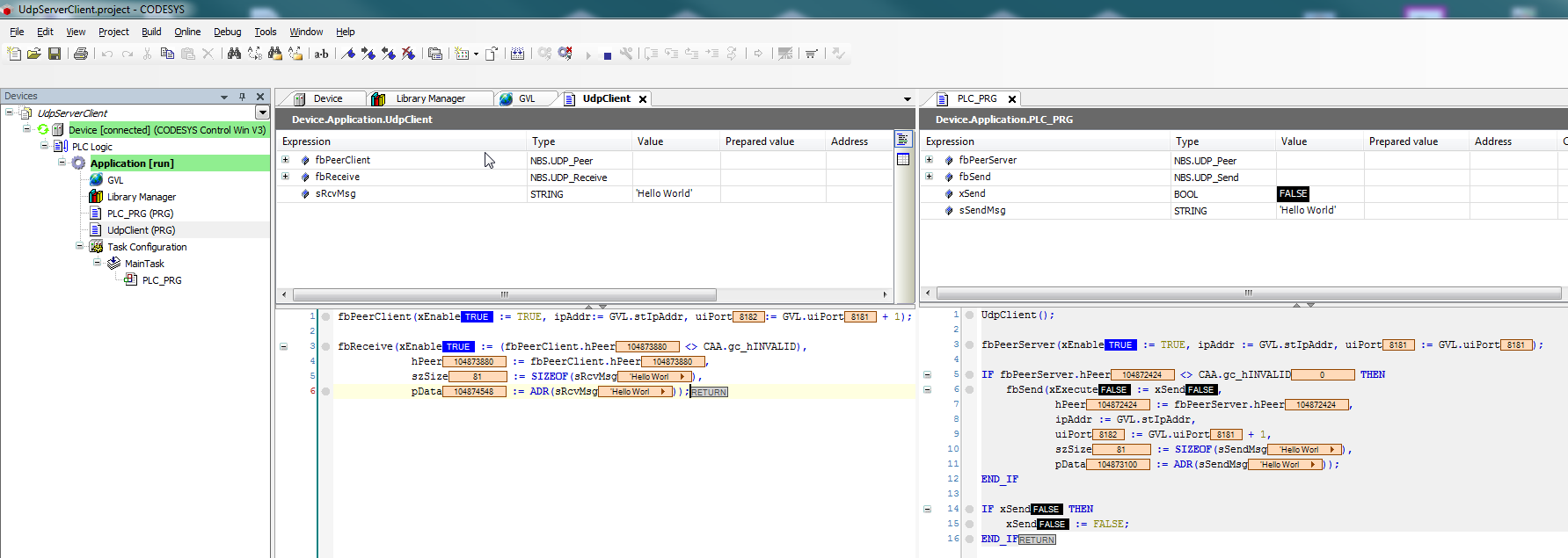The image size is (1568, 558).
Task: Click the Save Project toolbar icon
Action: 55,54
